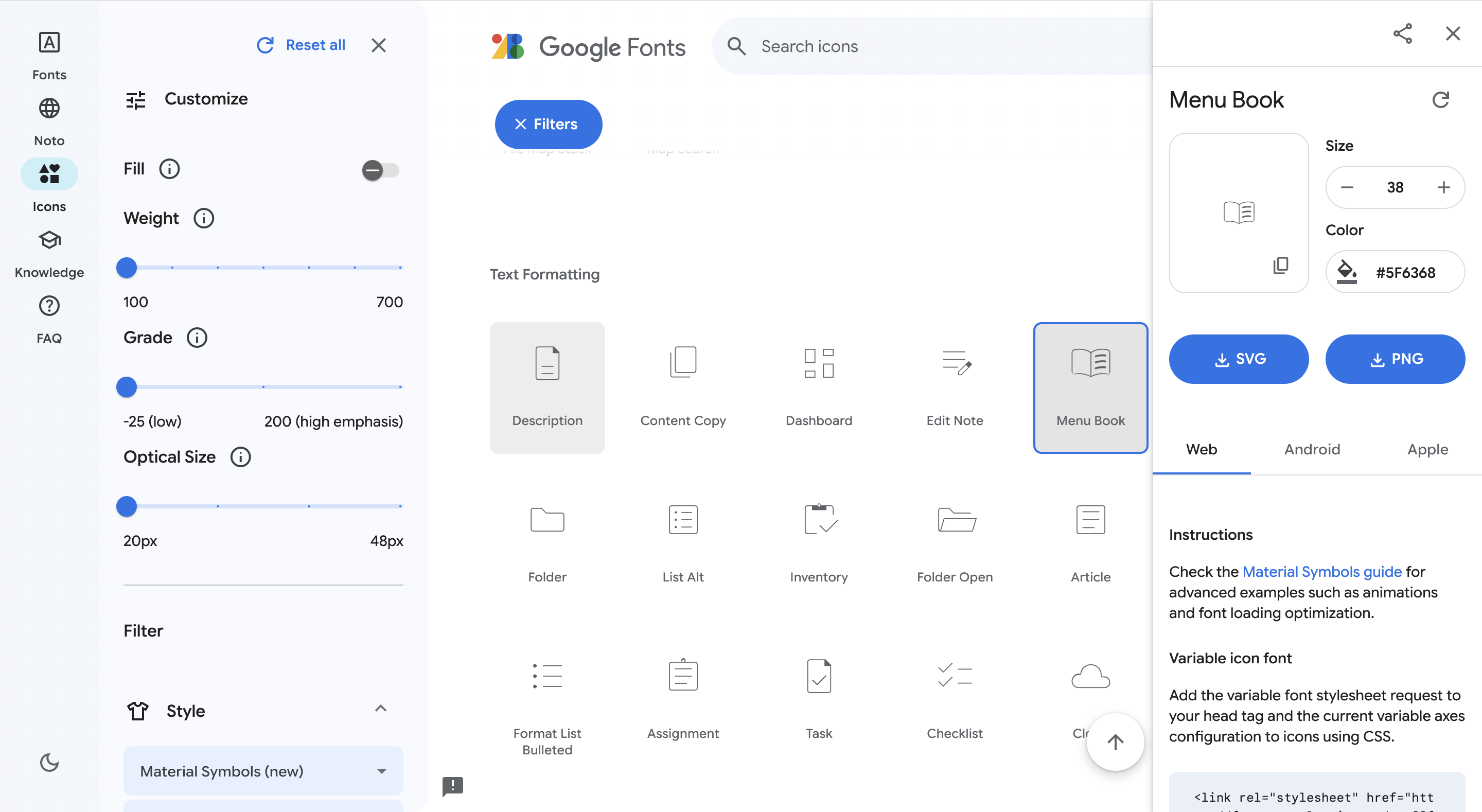
Task: Show info about Fill
Action: [x=169, y=169]
